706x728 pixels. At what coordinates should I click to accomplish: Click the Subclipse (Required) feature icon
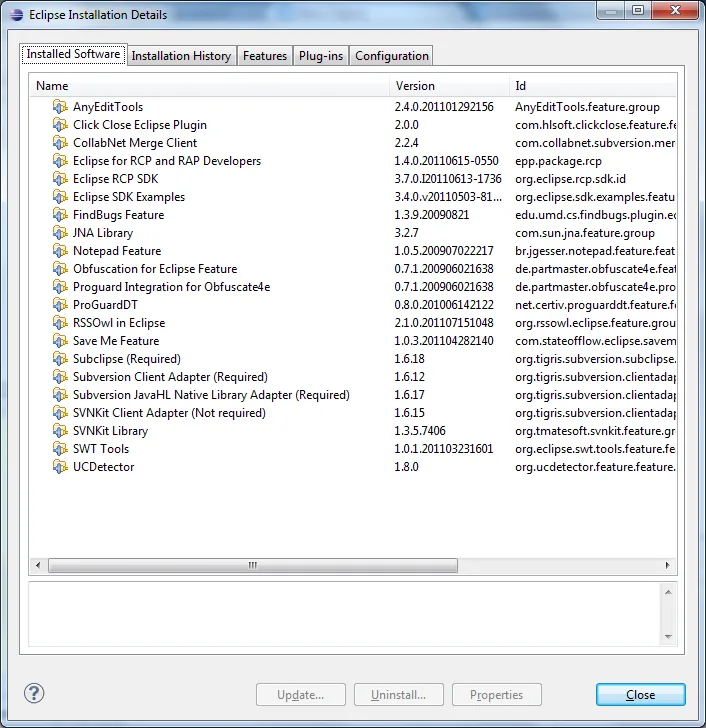coord(59,359)
